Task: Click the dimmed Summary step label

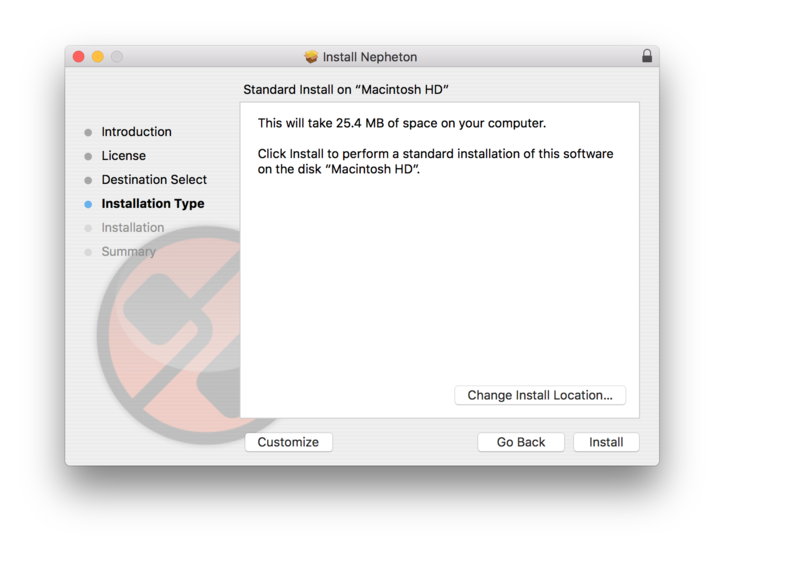Action: click(x=129, y=252)
